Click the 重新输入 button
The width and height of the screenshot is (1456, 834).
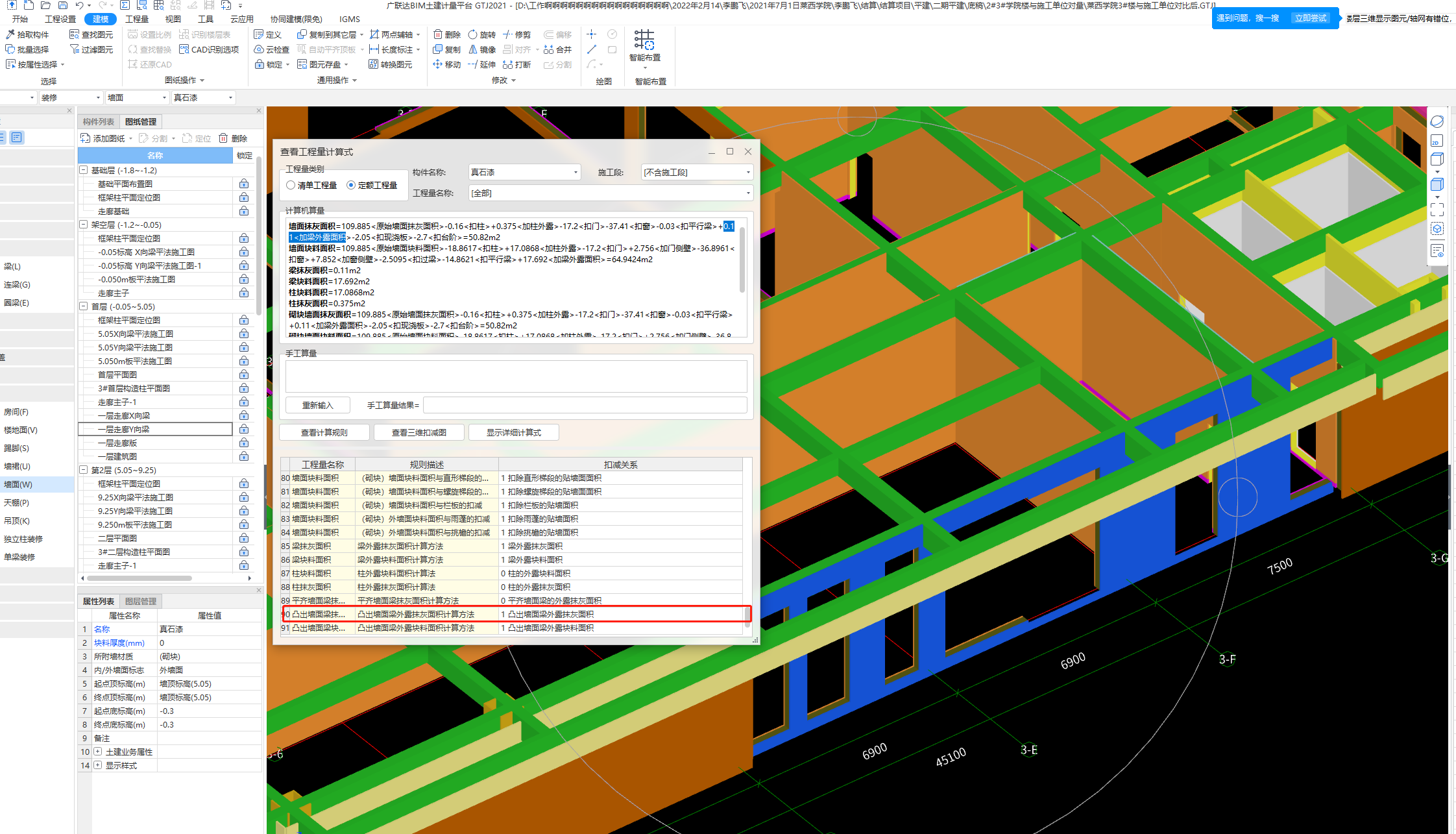pyautogui.click(x=318, y=405)
